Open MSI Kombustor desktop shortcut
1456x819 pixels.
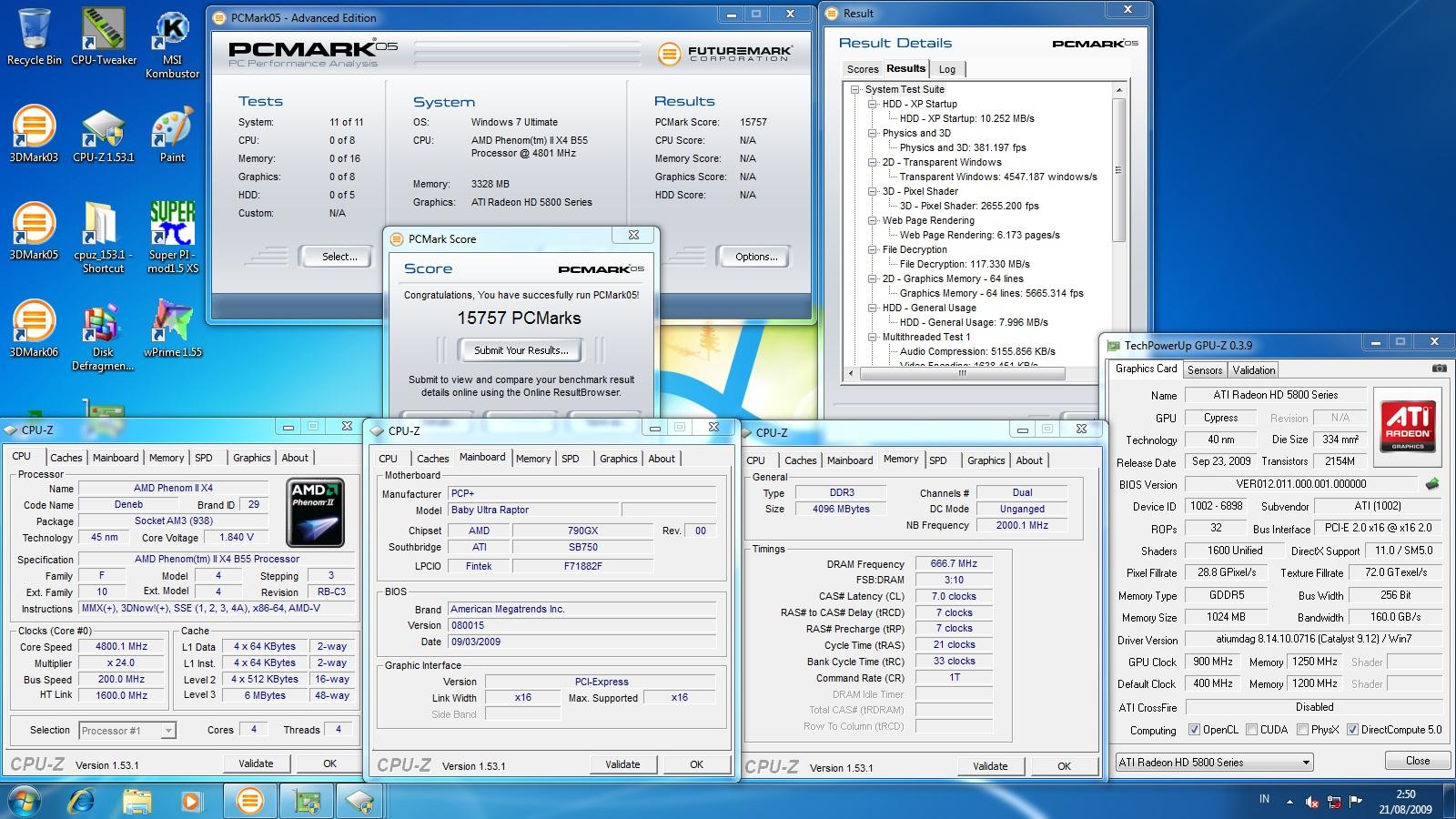point(172,44)
